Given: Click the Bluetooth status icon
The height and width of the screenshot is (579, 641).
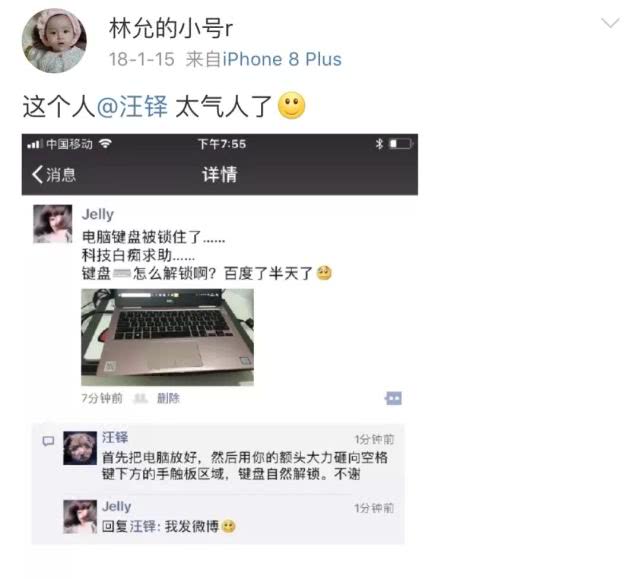Looking at the screenshot, I should tap(379, 144).
